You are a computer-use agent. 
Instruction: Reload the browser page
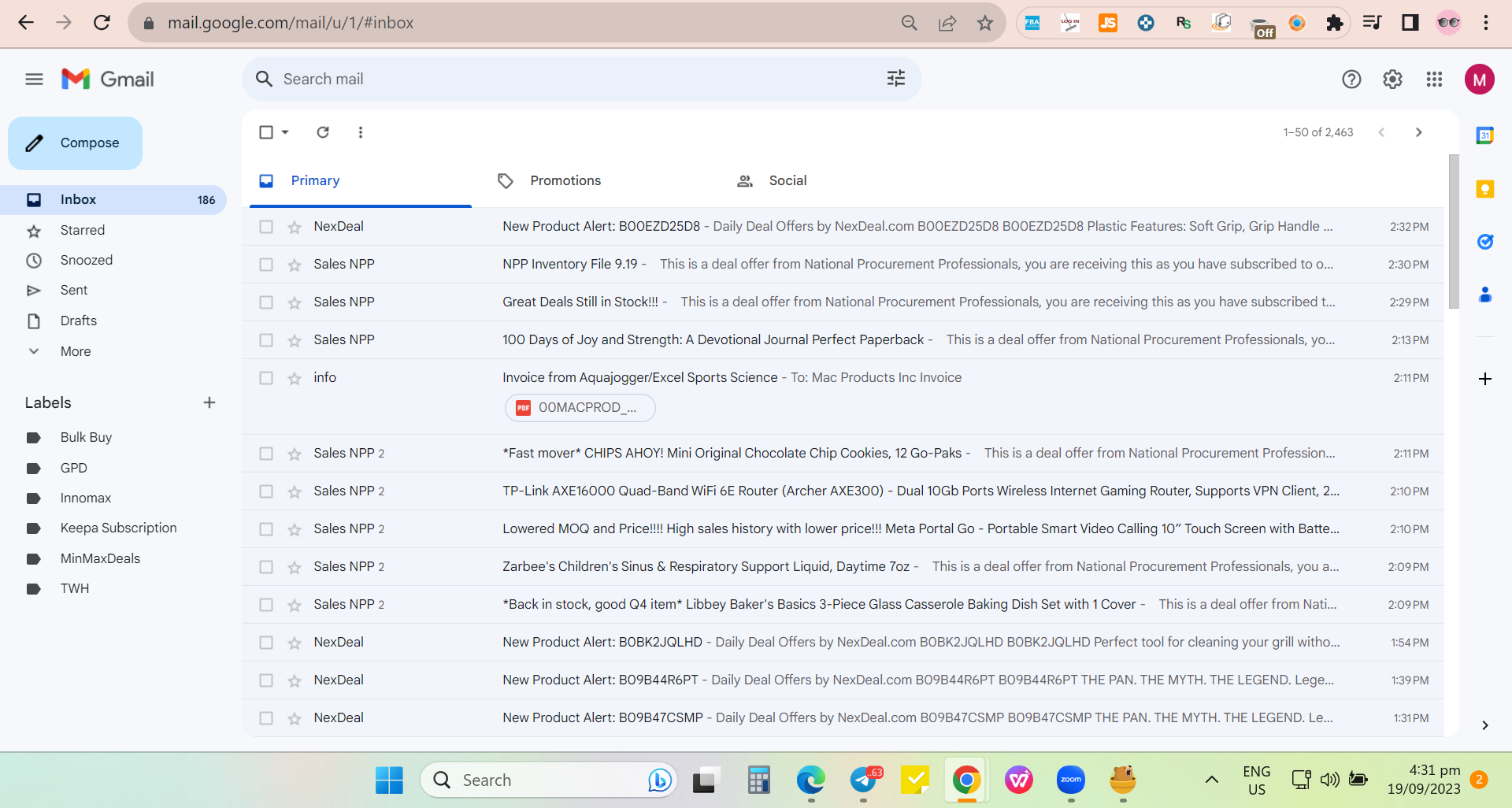pyautogui.click(x=102, y=23)
